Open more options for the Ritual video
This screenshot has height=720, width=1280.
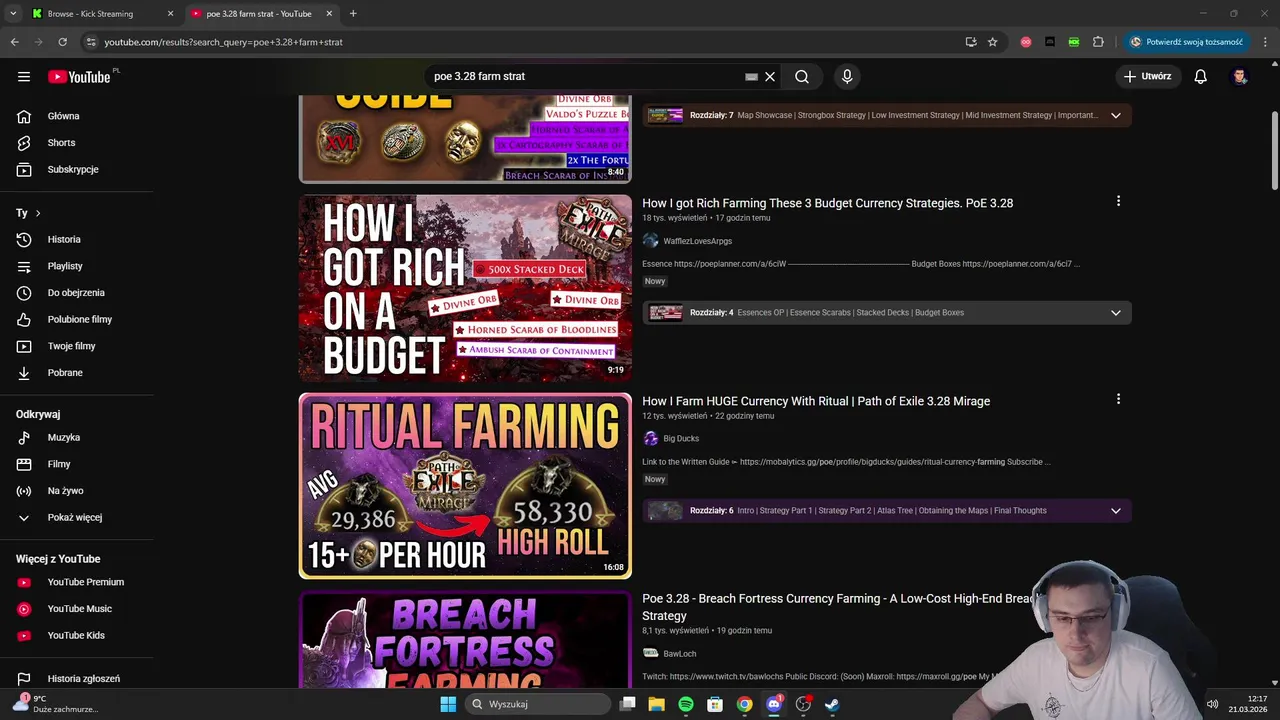1118,399
